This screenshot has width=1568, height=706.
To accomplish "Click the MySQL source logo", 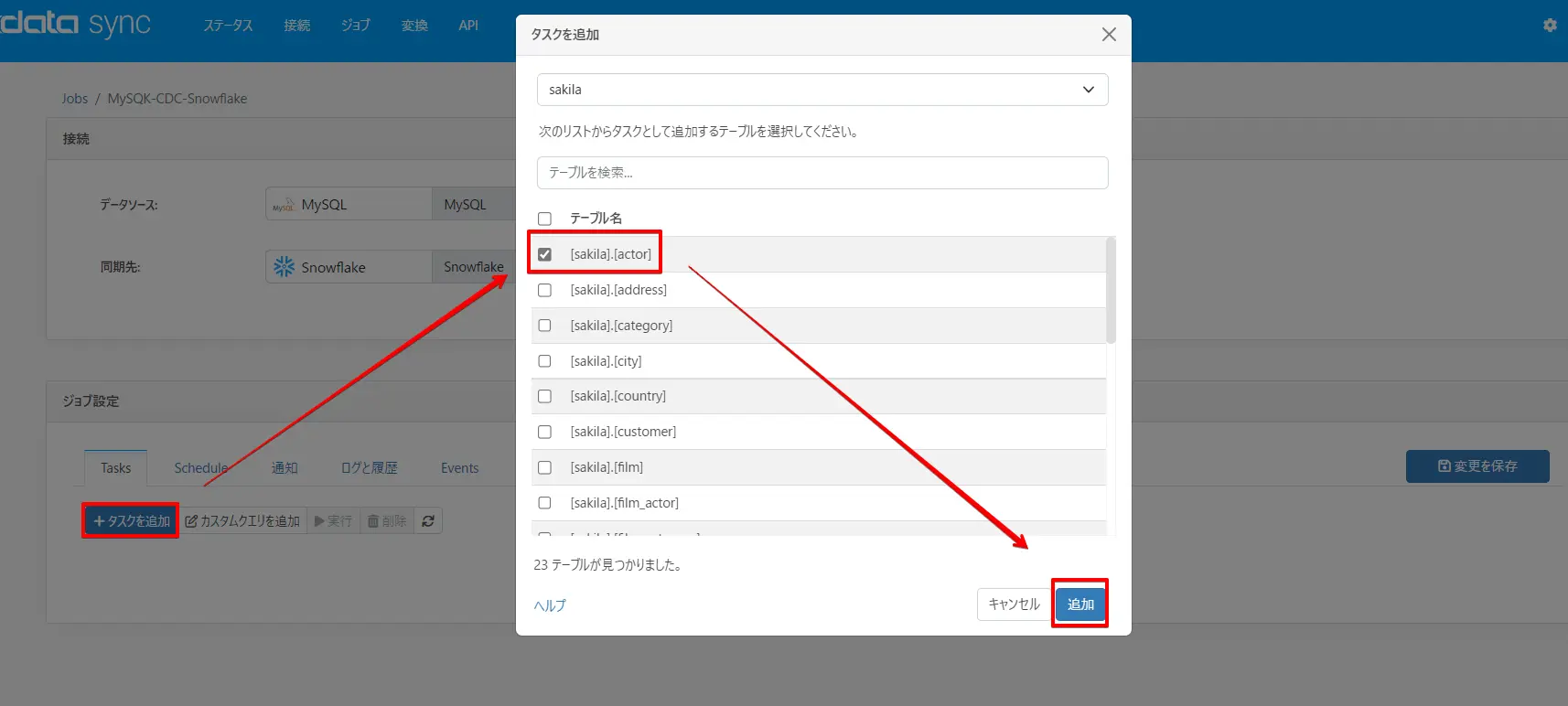I will point(284,205).
